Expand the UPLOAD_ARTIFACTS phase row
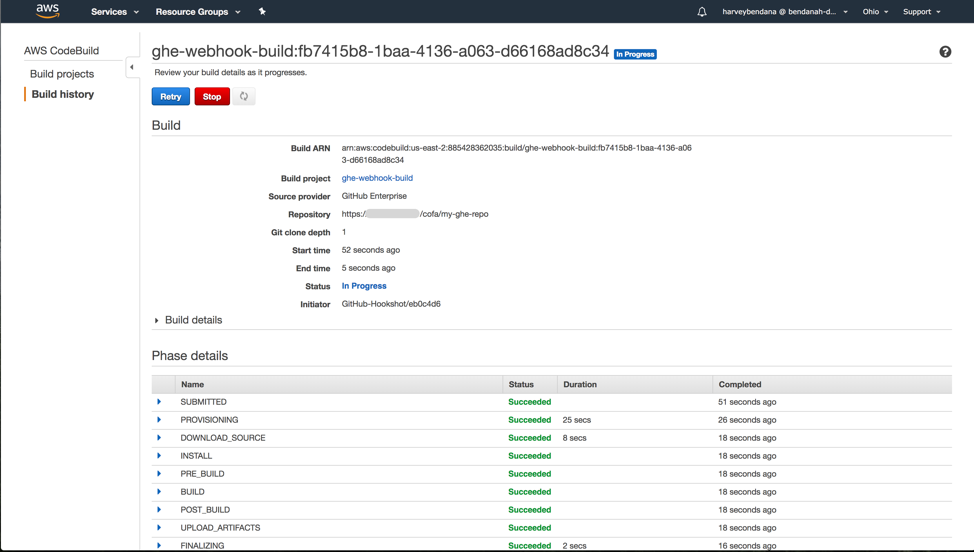 click(159, 528)
